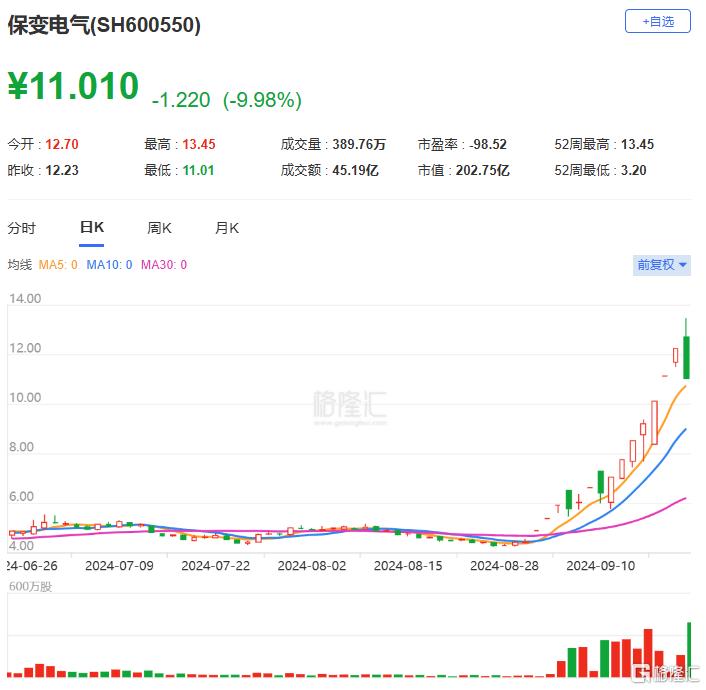Switch to the 分时 chart tab
Viewport: 706px width, 690px height.
pos(21,228)
